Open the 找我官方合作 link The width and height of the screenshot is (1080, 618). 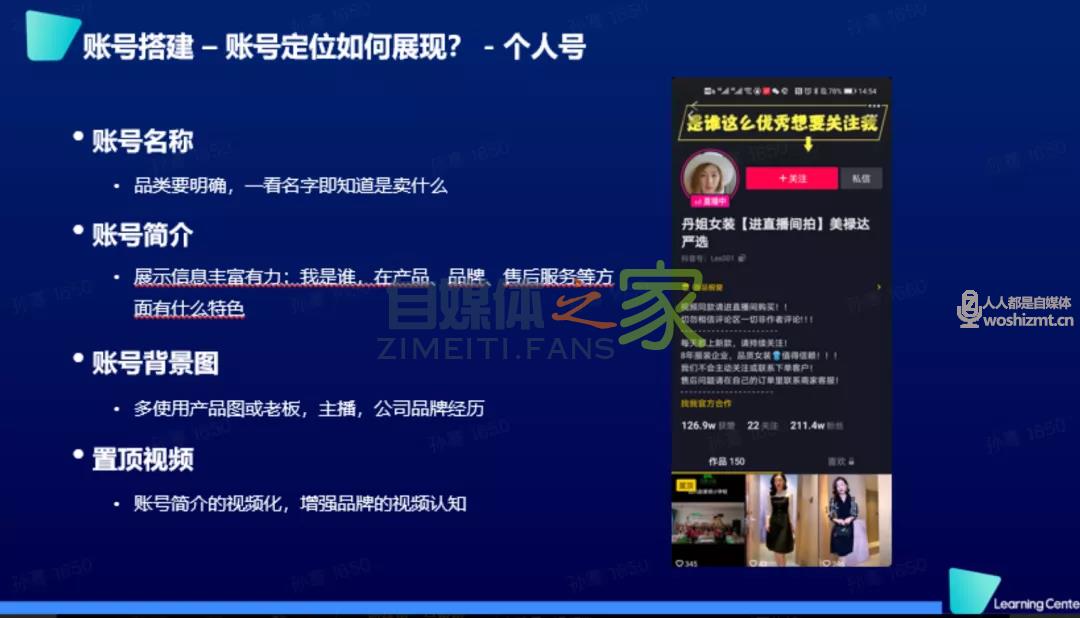pos(706,403)
